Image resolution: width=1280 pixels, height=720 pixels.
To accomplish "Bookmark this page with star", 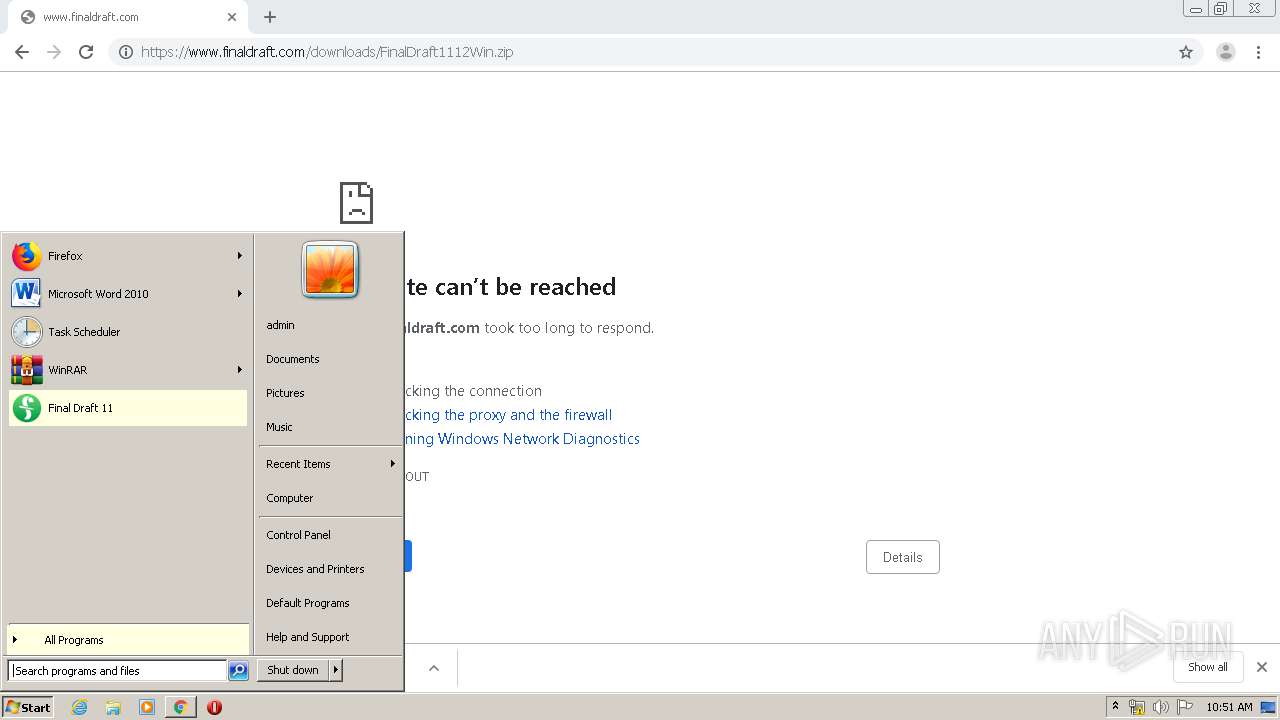I will [x=1186, y=52].
